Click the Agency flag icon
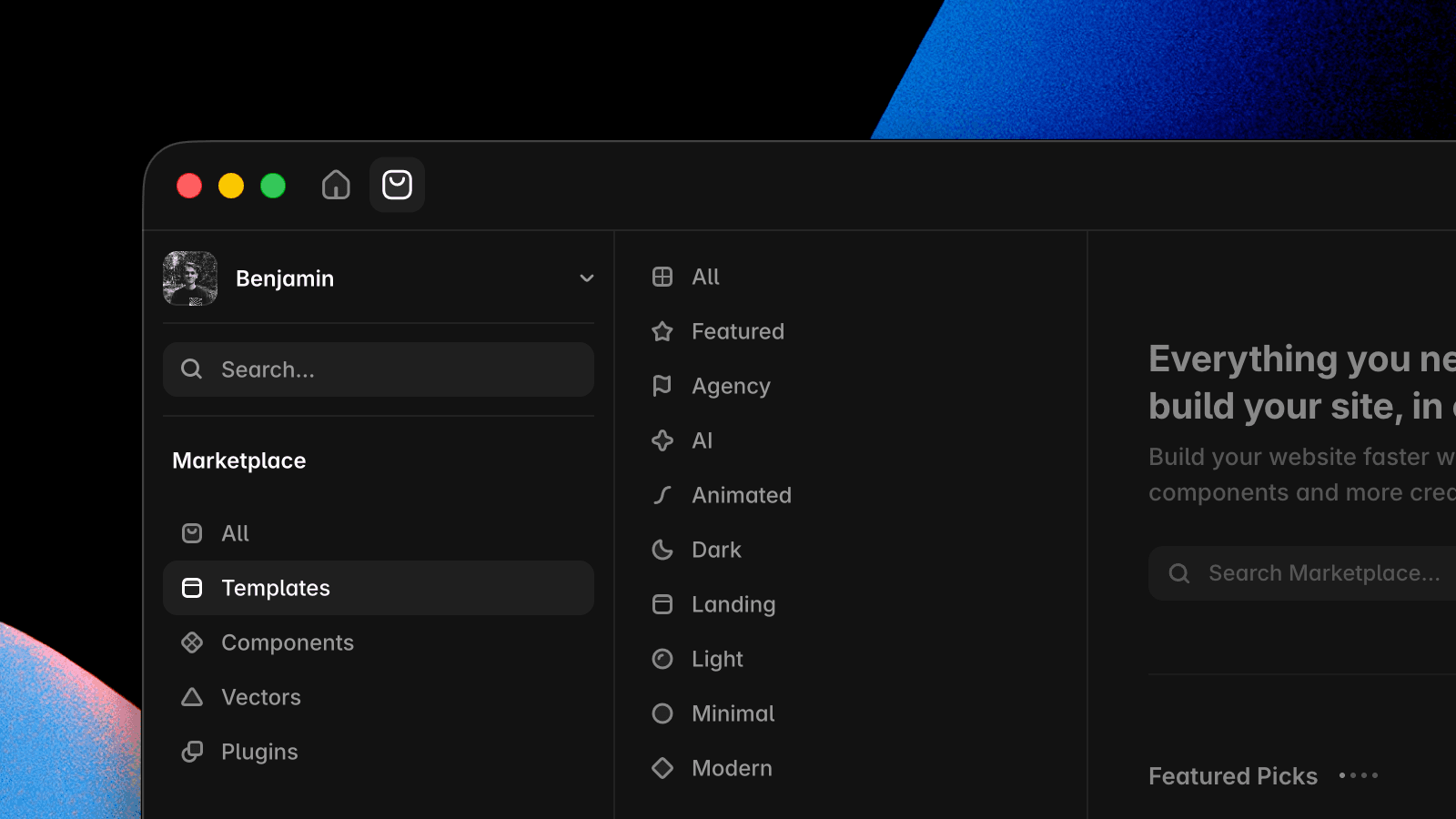 pyautogui.click(x=662, y=386)
